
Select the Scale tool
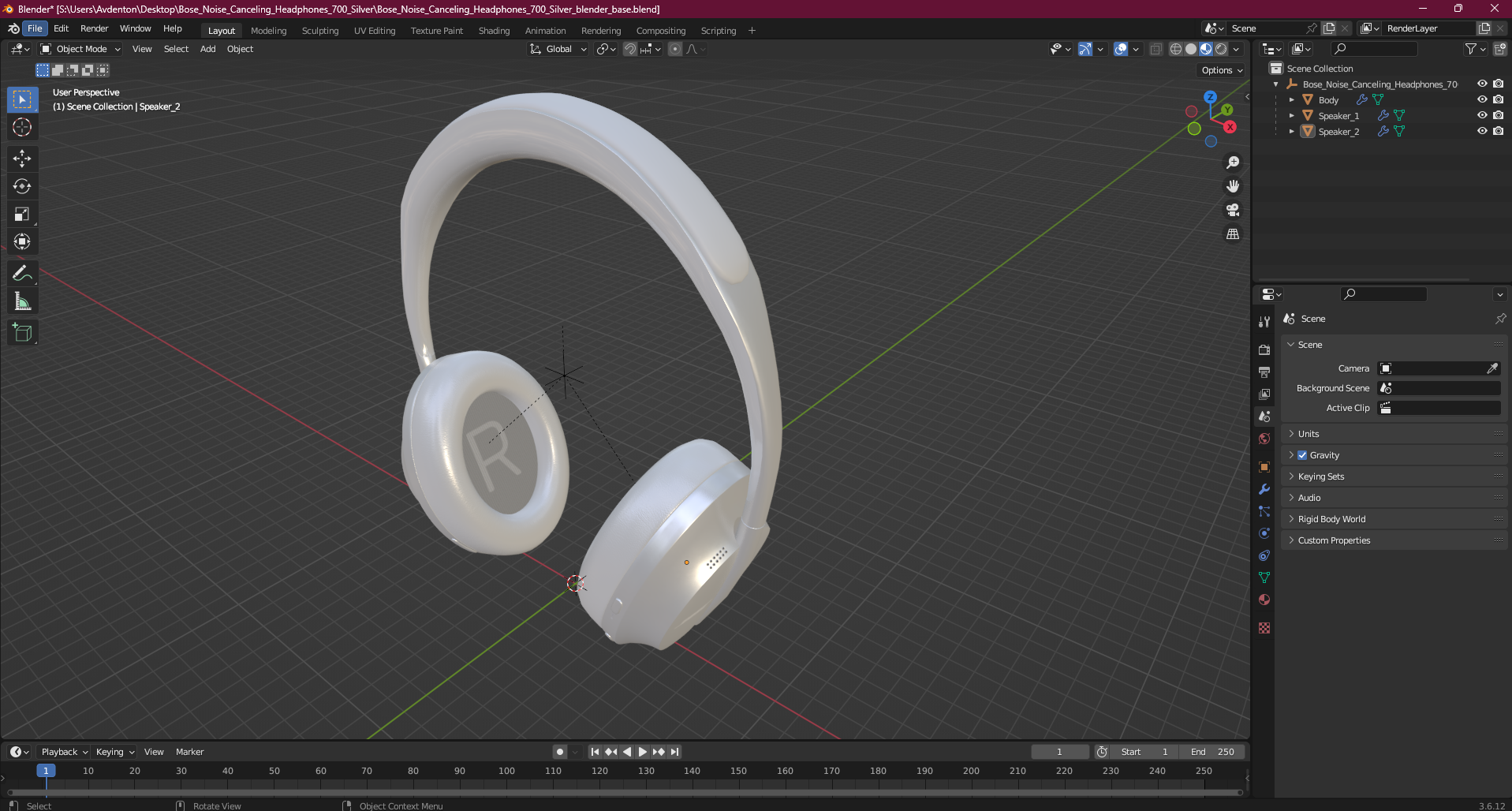click(x=22, y=214)
